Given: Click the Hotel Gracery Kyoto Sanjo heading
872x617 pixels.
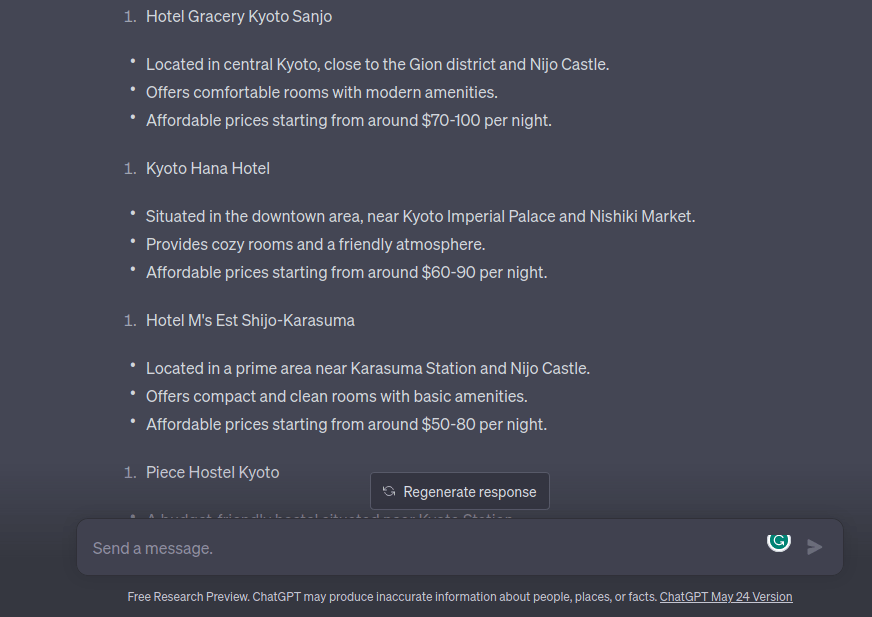Looking at the screenshot, I should (x=239, y=16).
